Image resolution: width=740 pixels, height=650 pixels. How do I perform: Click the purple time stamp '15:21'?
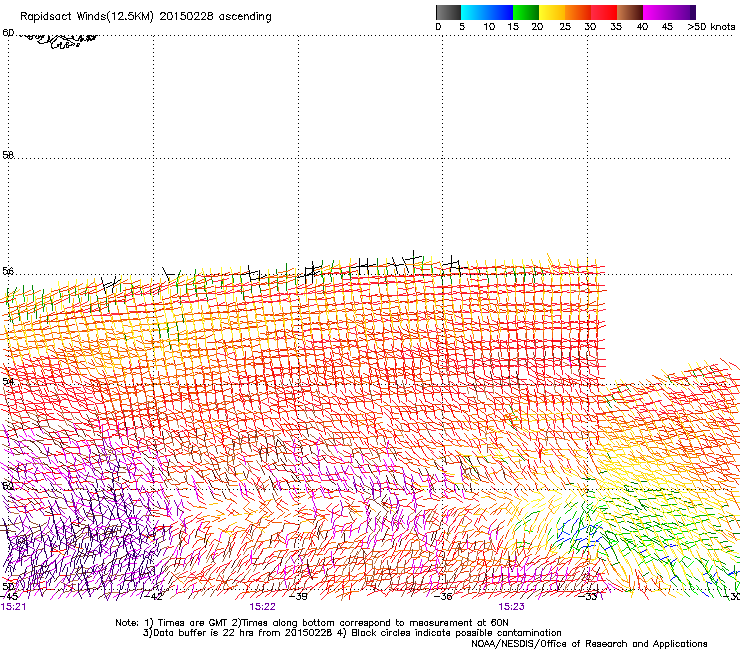tap(13, 607)
